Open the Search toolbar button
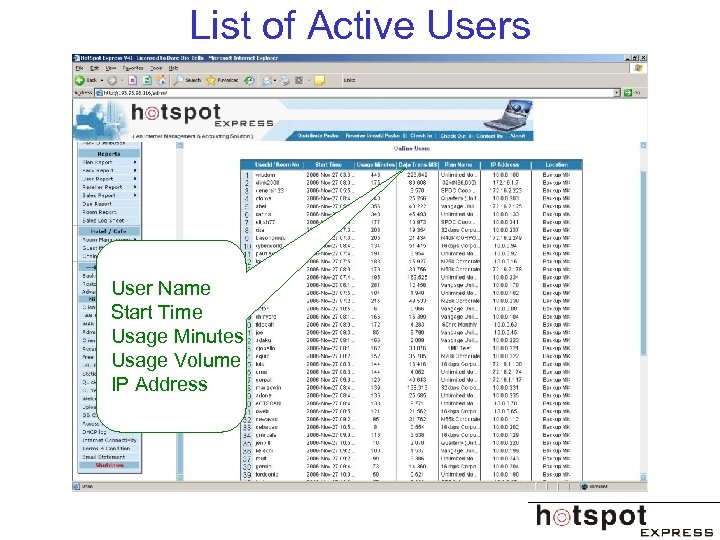This screenshot has width=720, height=540. coord(187,80)
